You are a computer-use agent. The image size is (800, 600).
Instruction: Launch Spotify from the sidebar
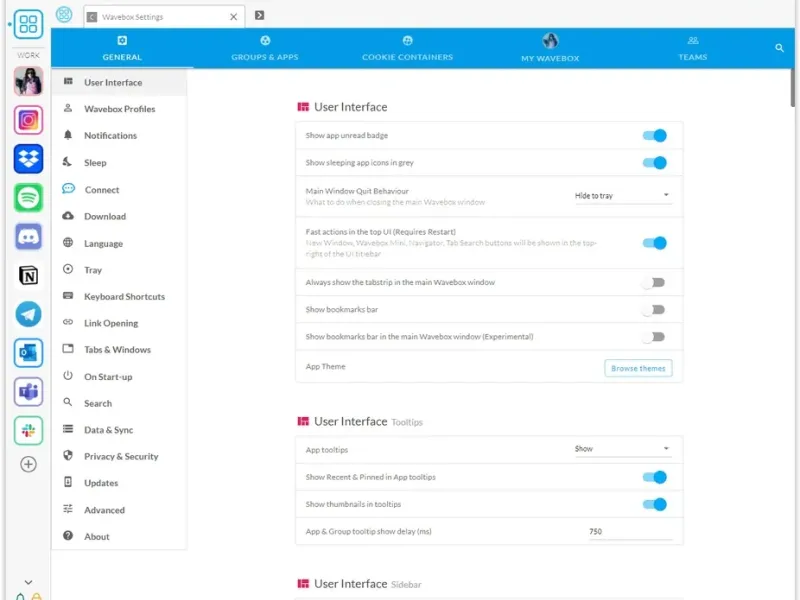28,198
